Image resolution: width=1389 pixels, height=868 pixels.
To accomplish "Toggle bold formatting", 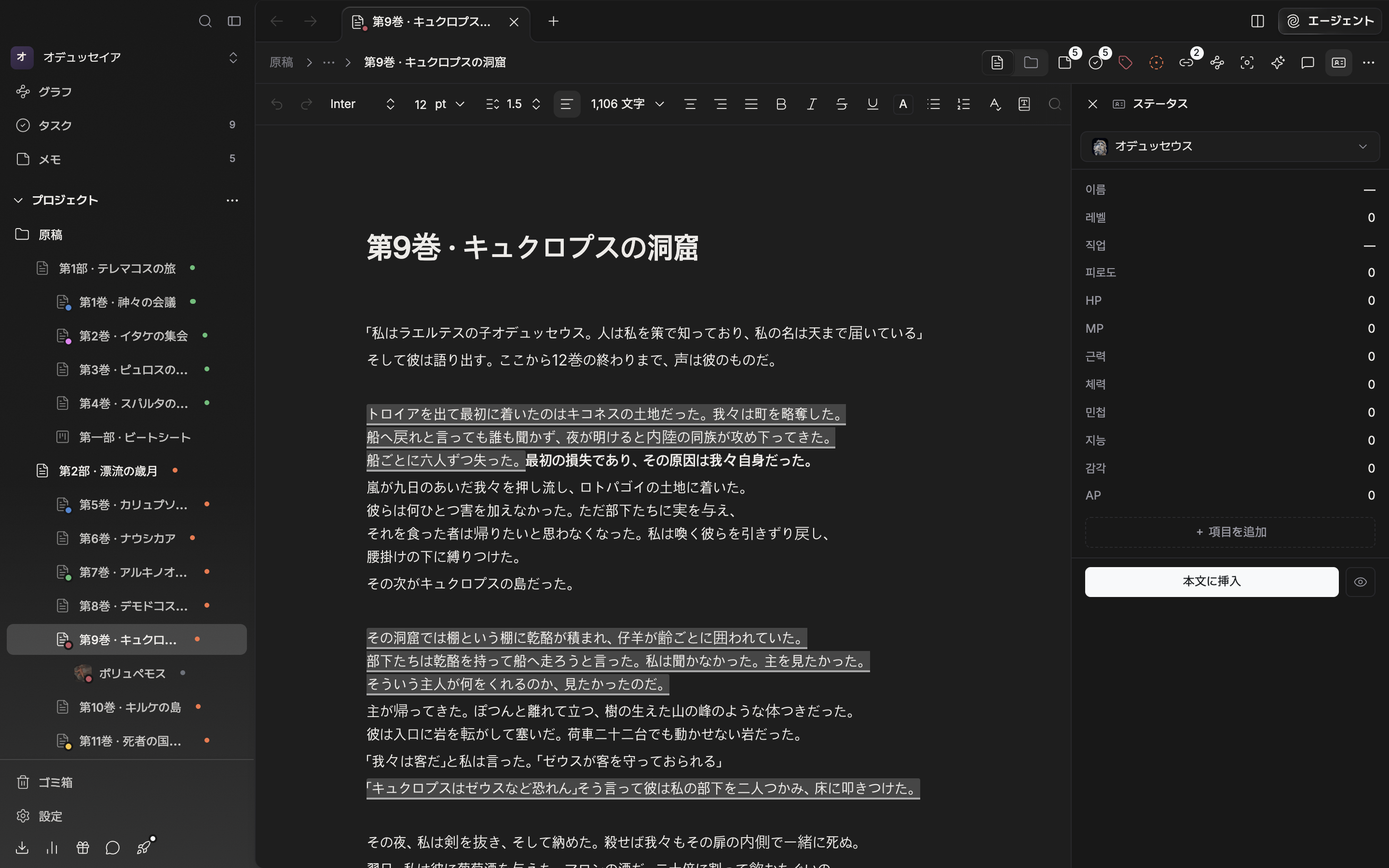I will click(x=781, y=104).
